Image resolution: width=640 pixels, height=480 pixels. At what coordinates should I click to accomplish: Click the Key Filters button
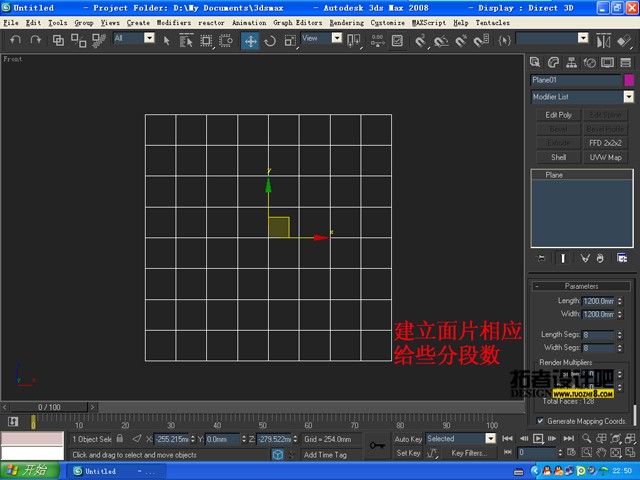coord(469,453)
